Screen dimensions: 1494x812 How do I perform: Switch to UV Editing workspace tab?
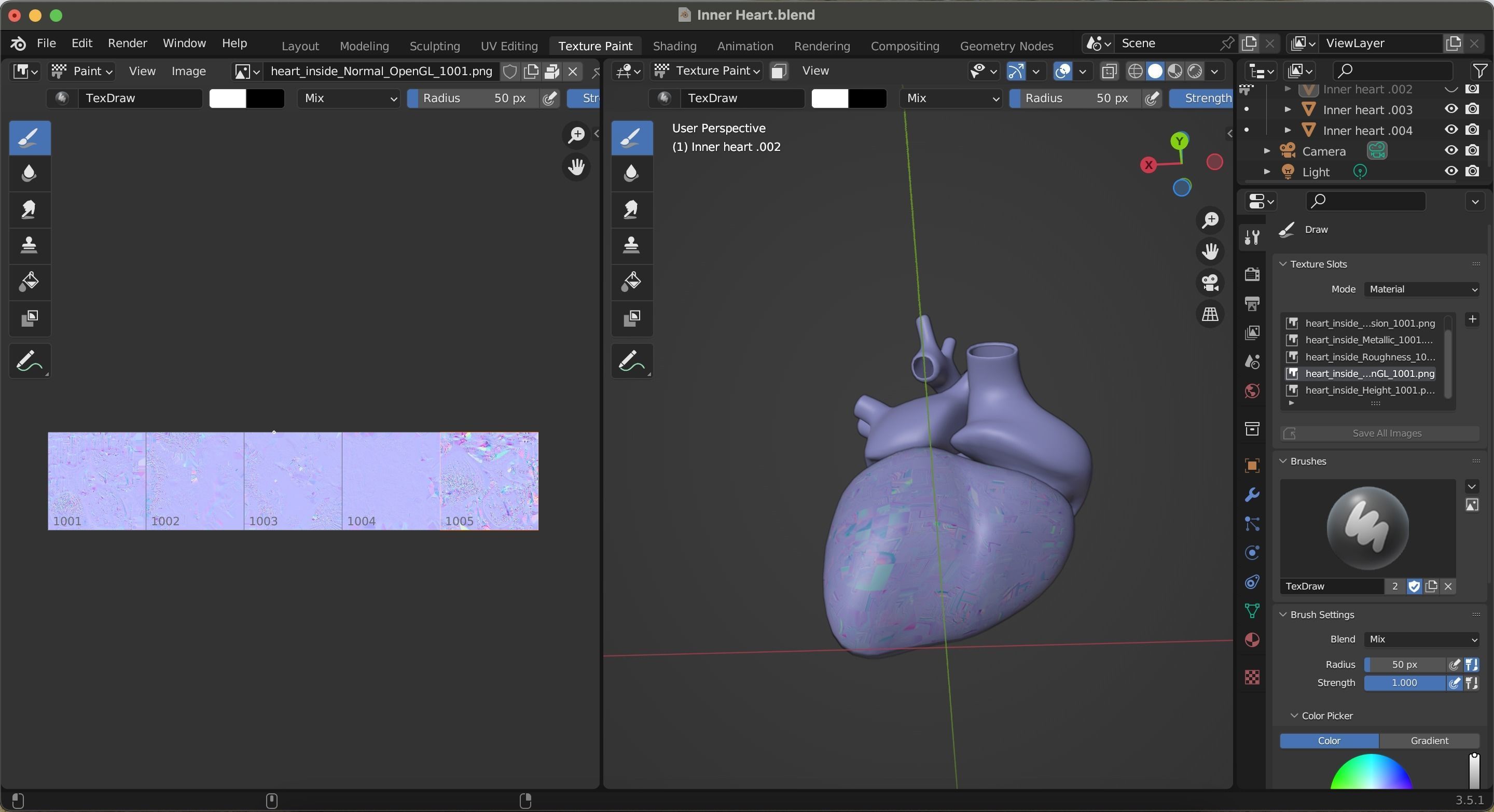(509, 46)
